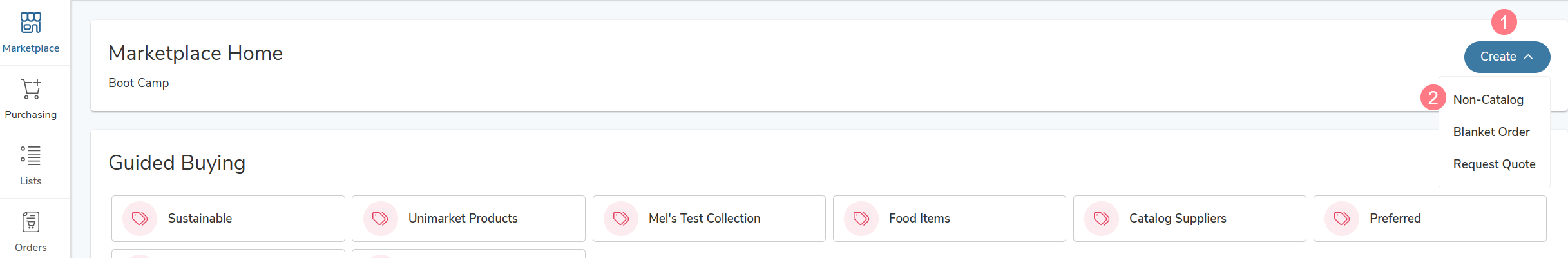This screenshot has height=258, width=1568.
Task: Click the Marketplace Home heading
Action: (x=196, y=53)
